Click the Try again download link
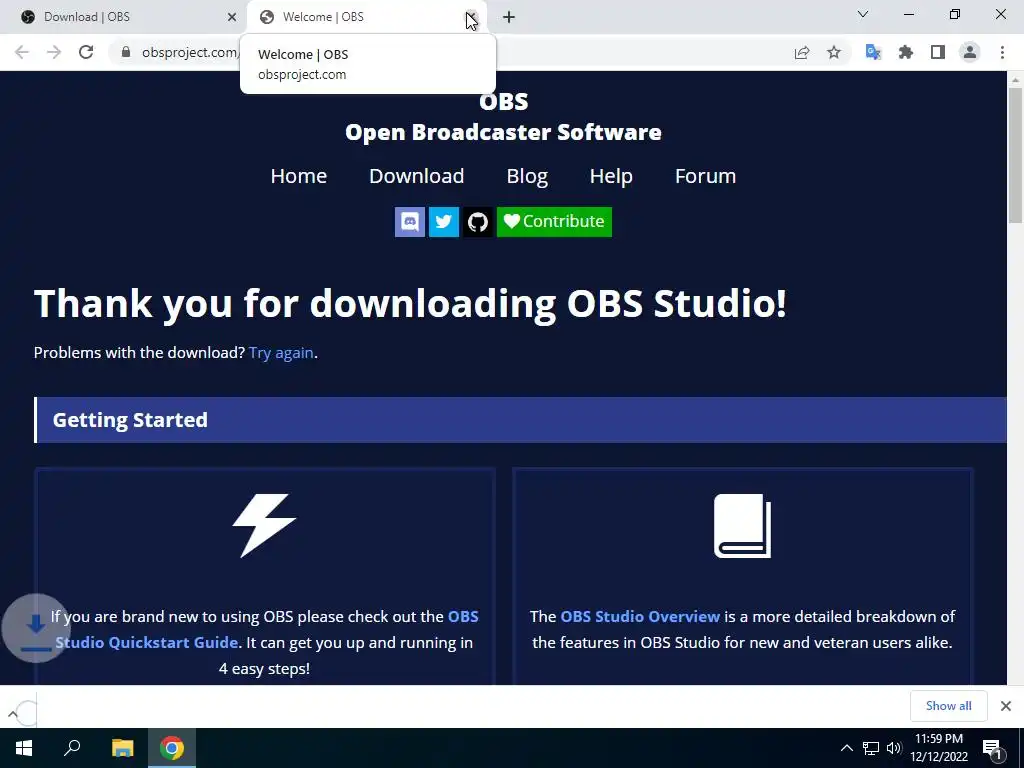1024x768 pixels. 281,353
